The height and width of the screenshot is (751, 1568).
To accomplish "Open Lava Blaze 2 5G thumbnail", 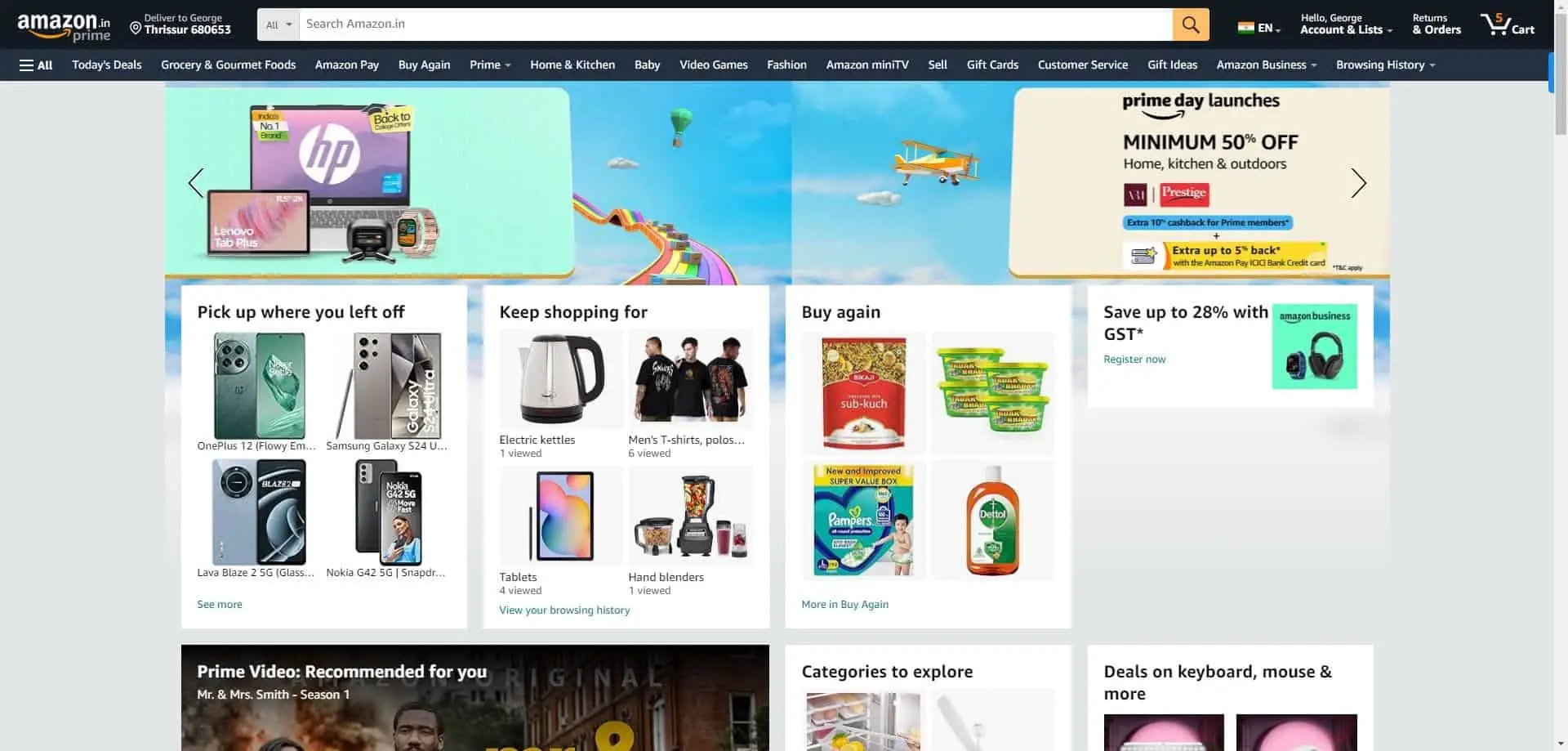I will 259,512.
